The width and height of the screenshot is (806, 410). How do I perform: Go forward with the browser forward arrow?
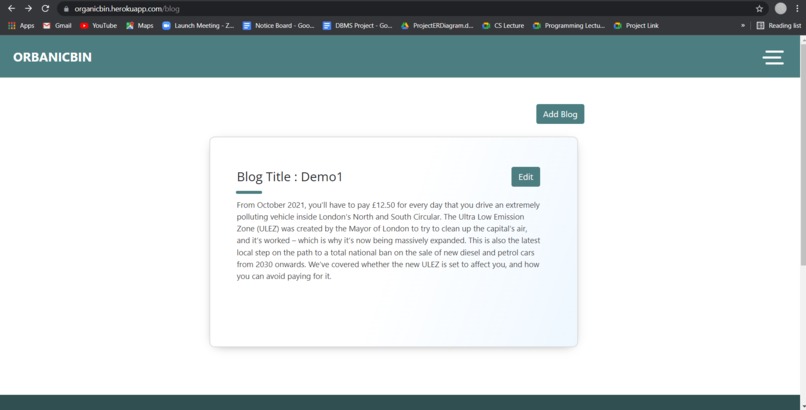[x=28, y=9]
